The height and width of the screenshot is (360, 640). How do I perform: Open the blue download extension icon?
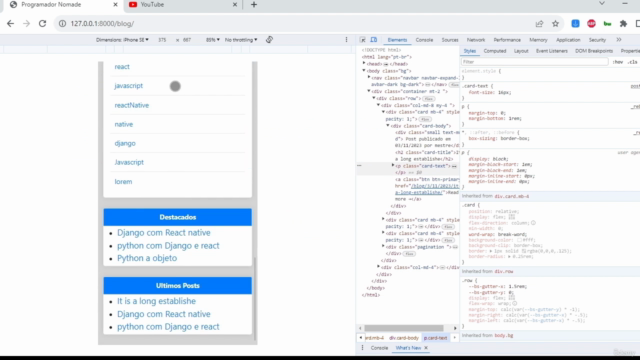(x=575, y=24)
